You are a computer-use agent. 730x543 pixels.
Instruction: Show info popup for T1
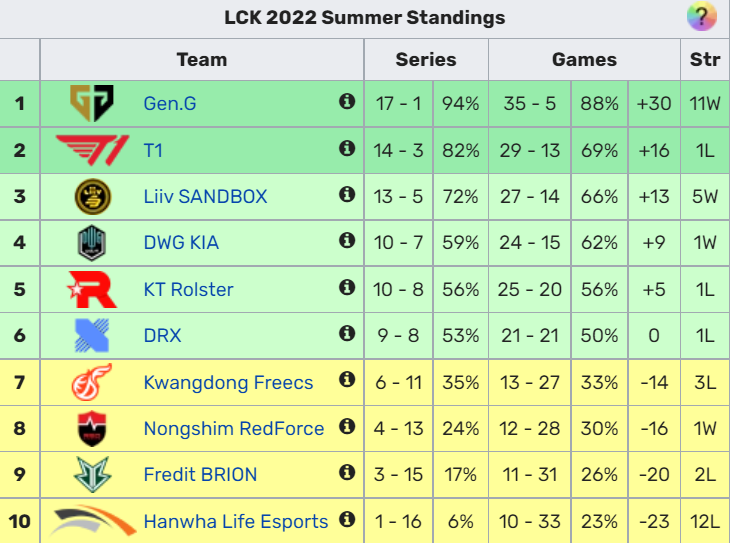tap(347, 148)
